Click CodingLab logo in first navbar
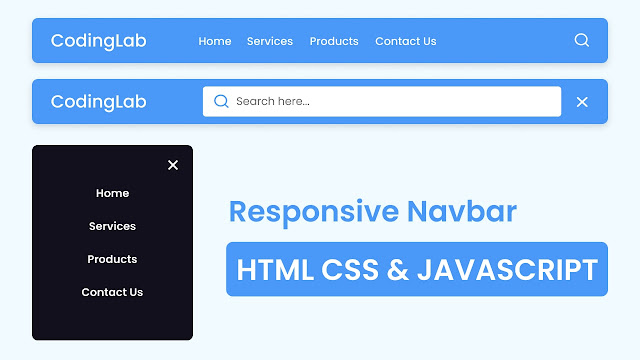This screenshot has height=360, width=640. tap(98, 41)
